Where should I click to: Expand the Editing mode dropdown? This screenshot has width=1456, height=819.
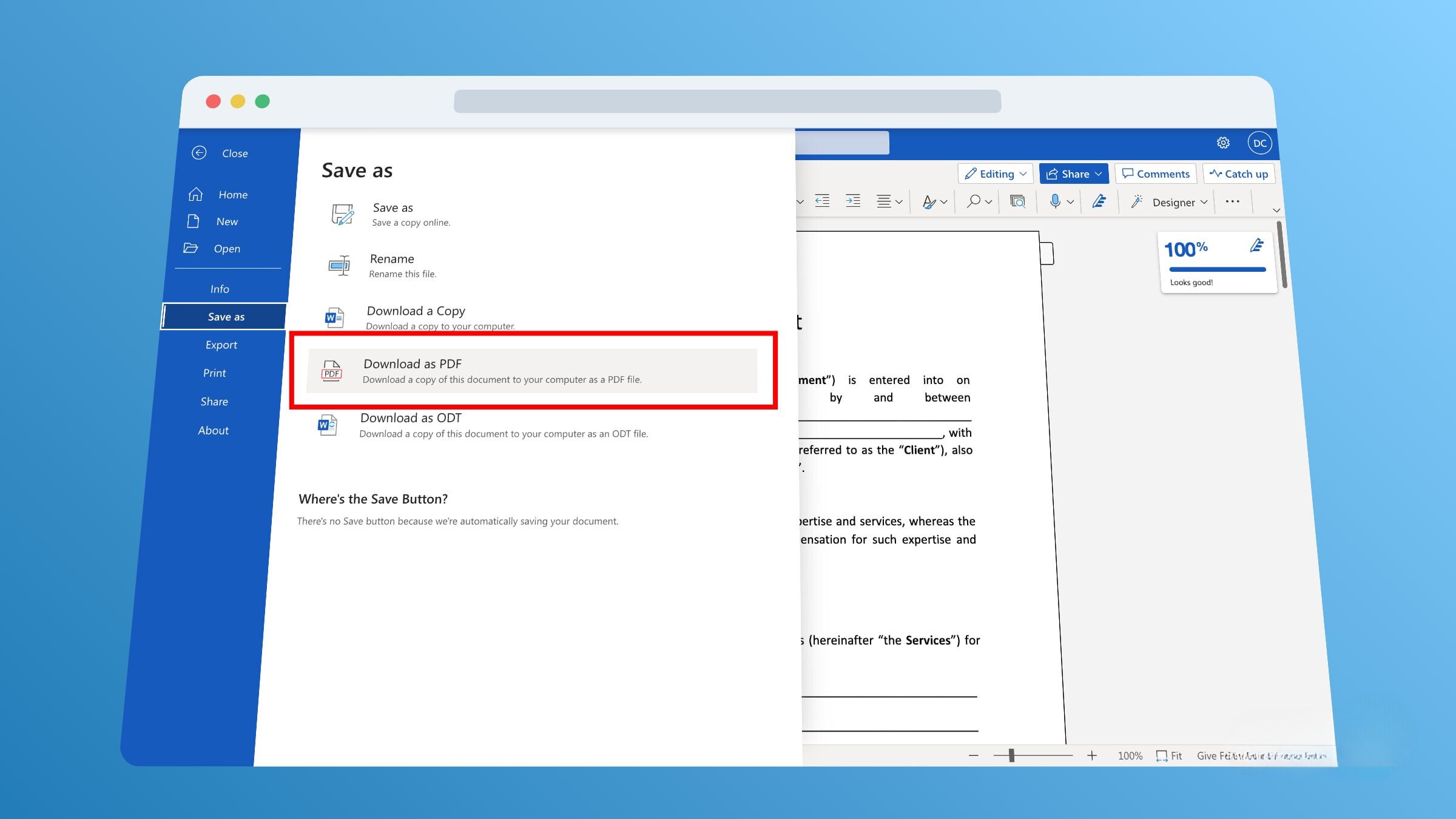pyautogui.click(x=995, y=174)
